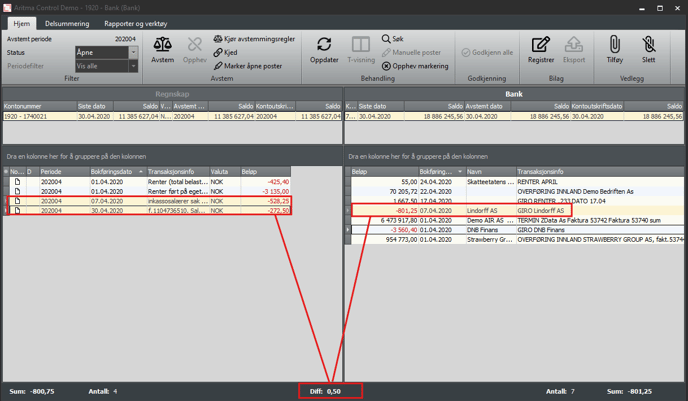Open the Periodefilter 'Vis alle' dropdown
The height and width of the screenshot is (401, 688).
click(133, 66)
